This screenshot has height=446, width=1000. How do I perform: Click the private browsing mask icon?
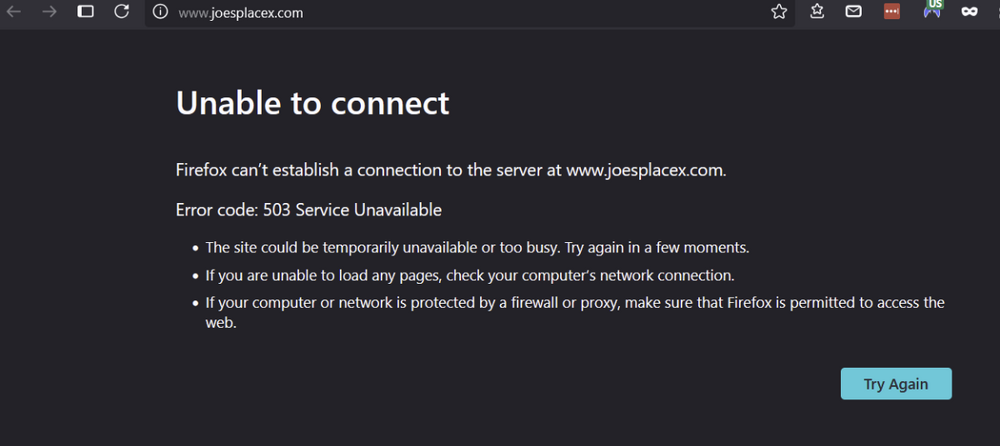coord(968,12)
